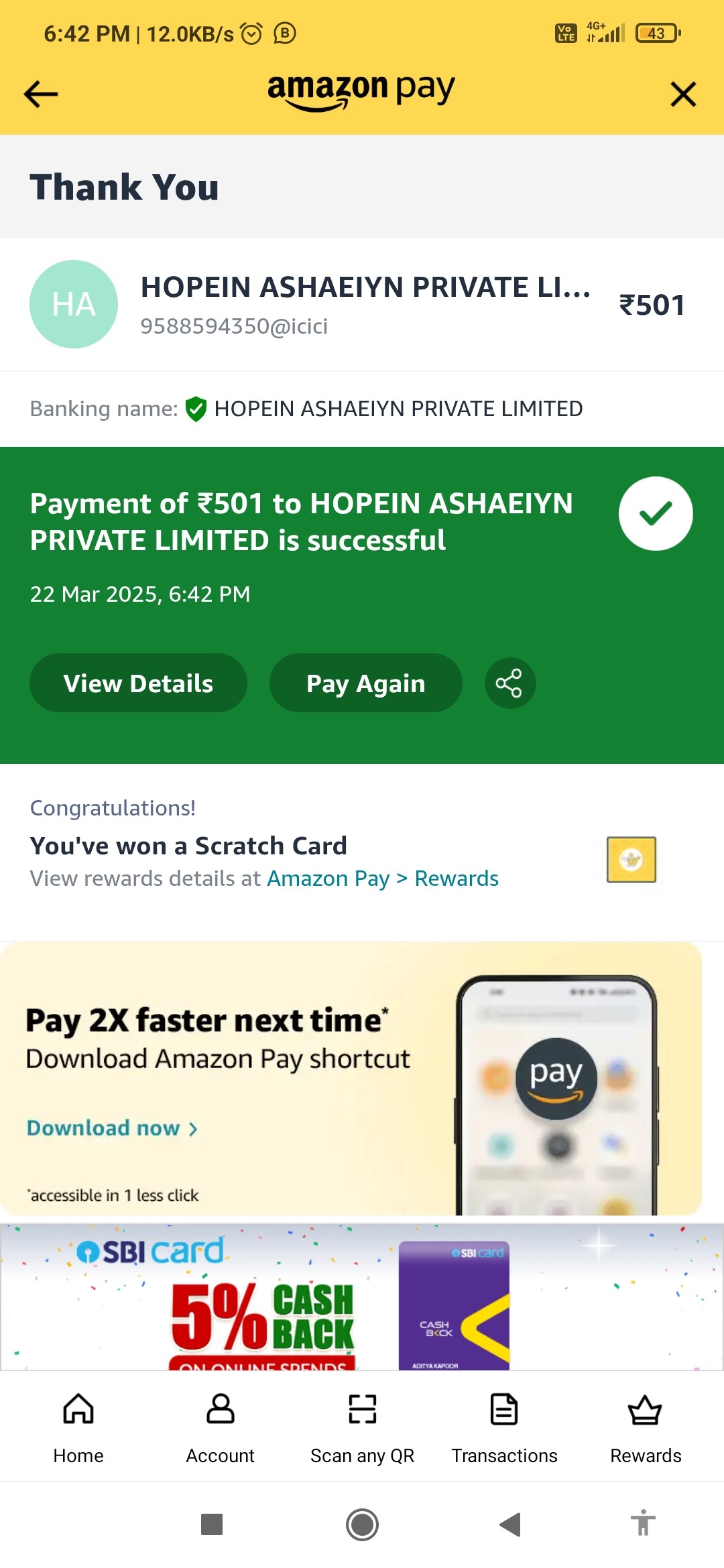Screen dimensions: 724x1568
Task: Click the View Details button
Action: tap(138, 683)
